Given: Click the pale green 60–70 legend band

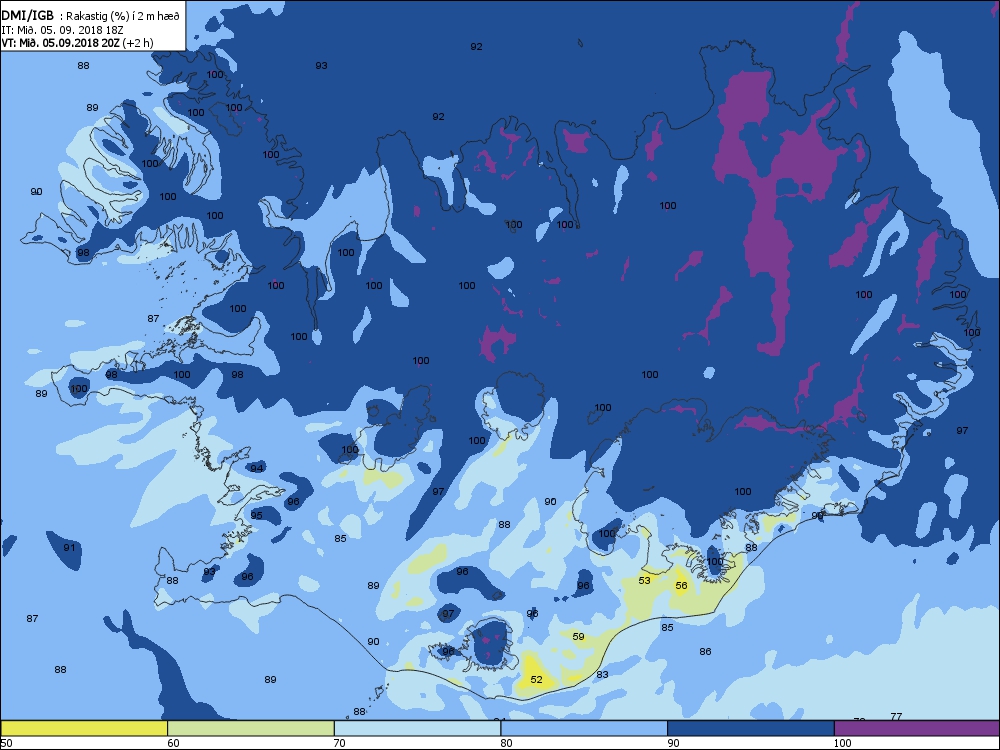Looking at the screenshot, I should (x=251, y=728).
